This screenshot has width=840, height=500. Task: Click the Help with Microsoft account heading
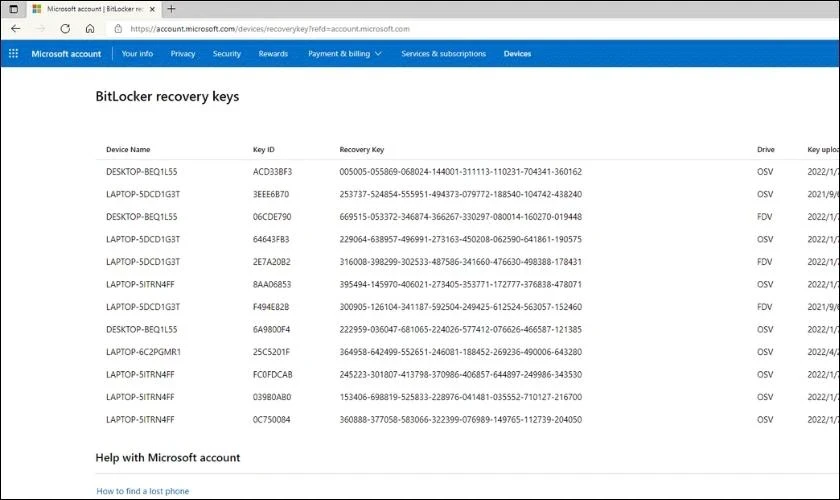click(168, 458)
